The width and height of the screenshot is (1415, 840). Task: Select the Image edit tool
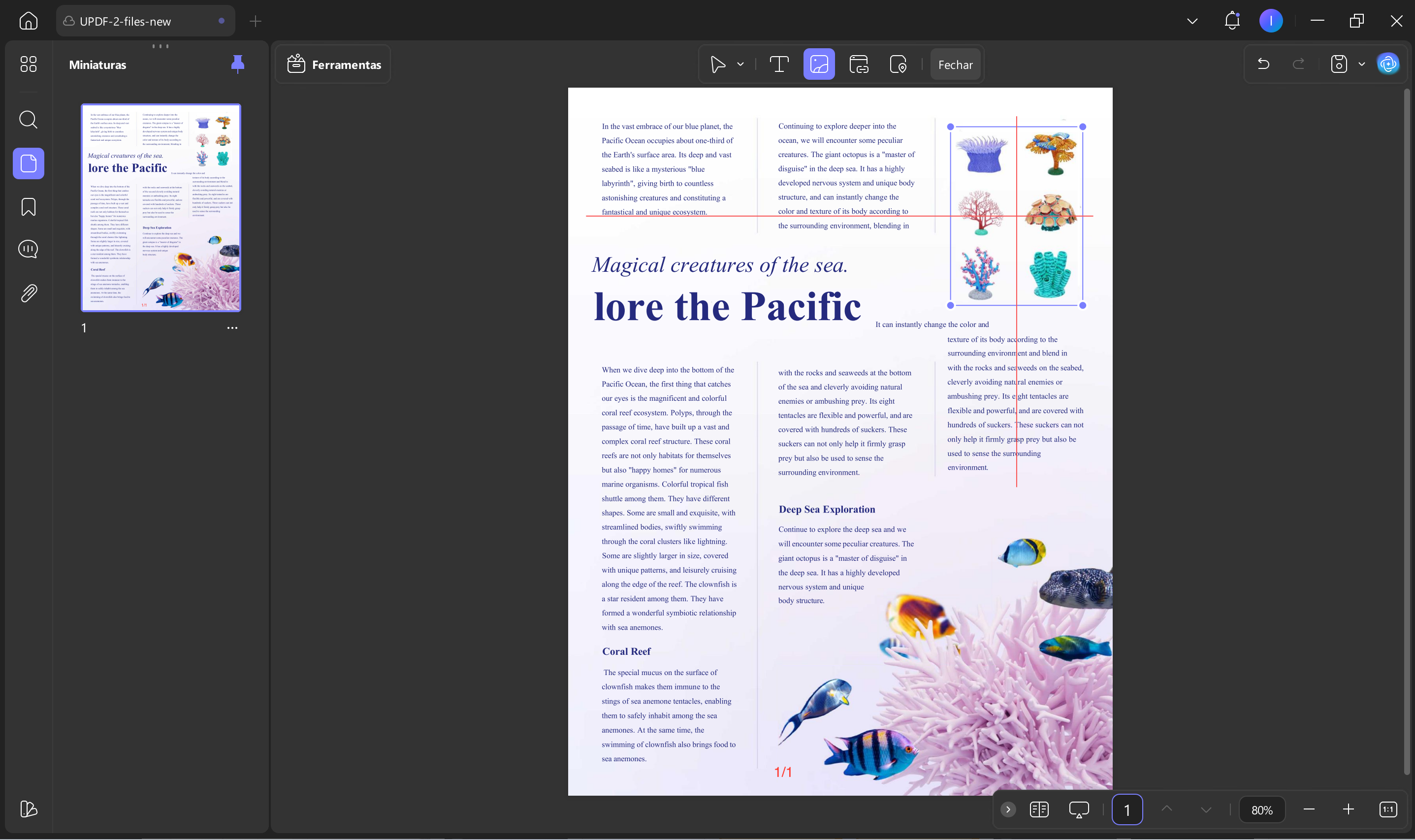coord(818,65)
